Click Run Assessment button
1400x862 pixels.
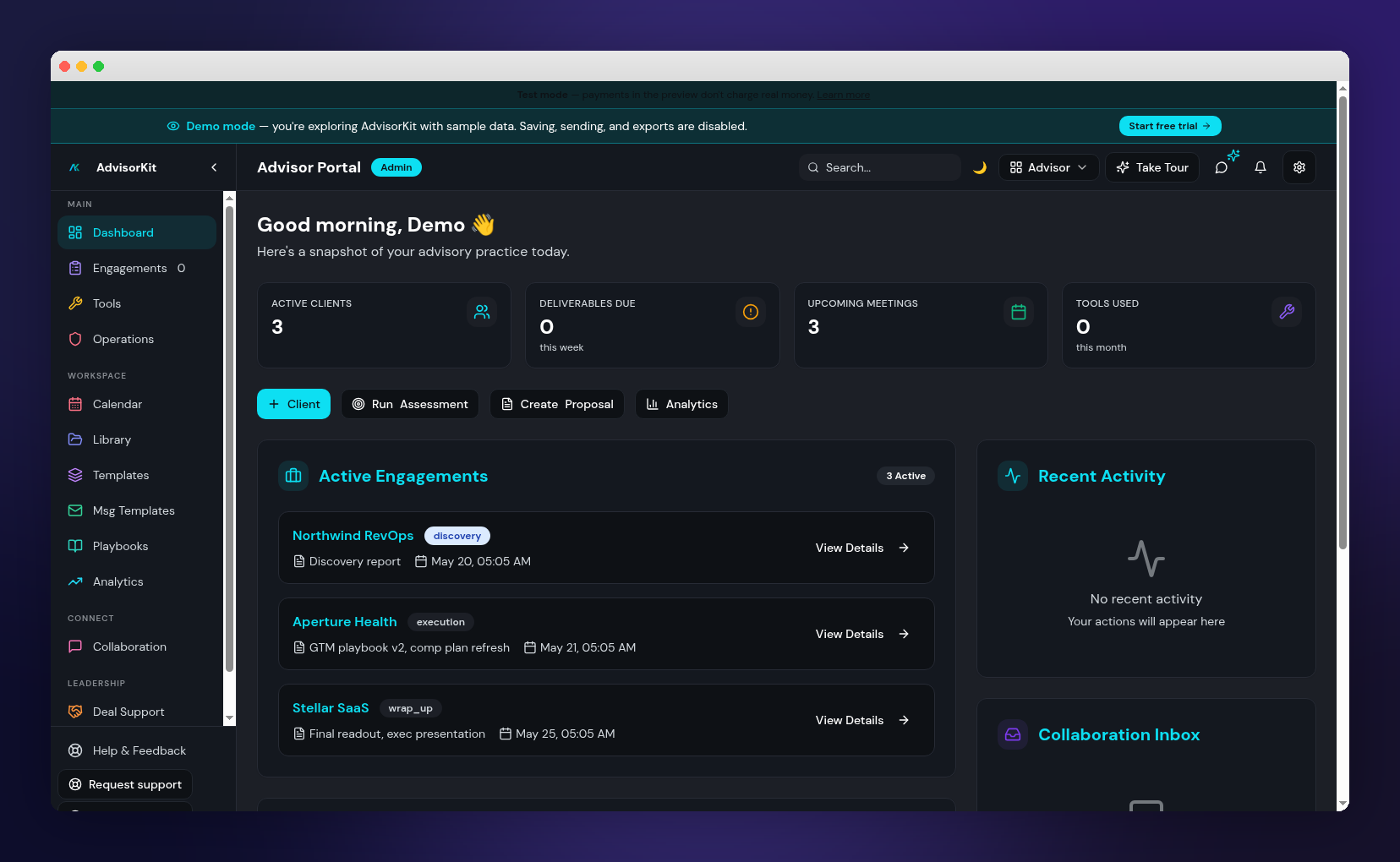pyautogui.click(x=410, y=404)
